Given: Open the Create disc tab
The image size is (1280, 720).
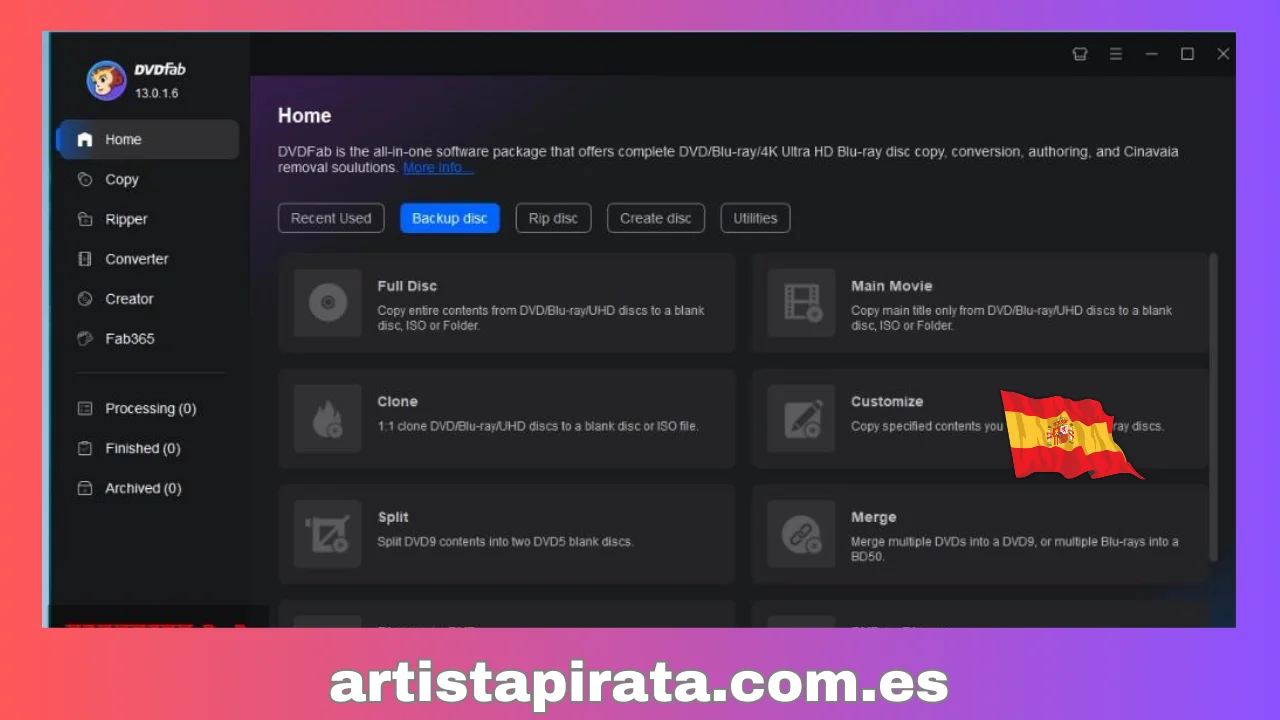Looking at the screenshot, I should (x=656, y=218).
